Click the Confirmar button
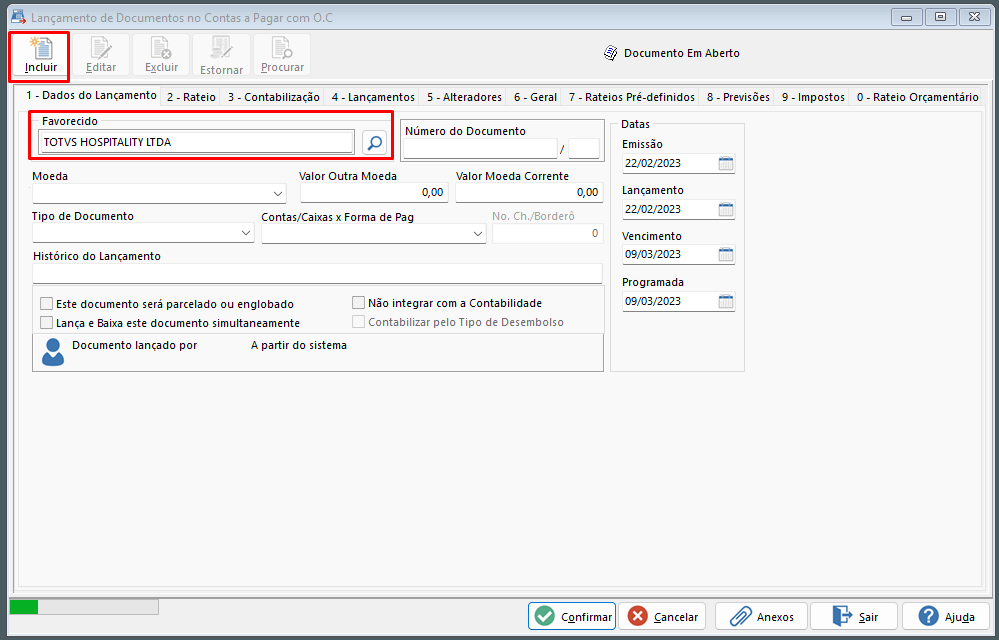This screenshot has height=640, width=999. (571, 616)
